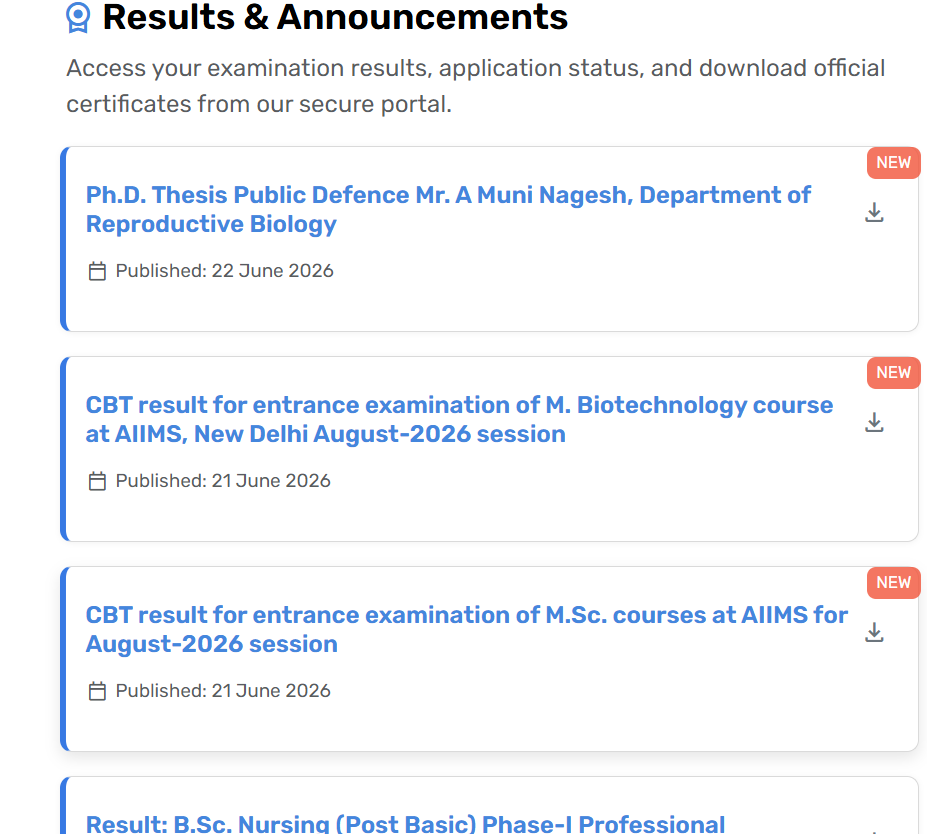Viewport: 927px width, 834px height.
Task: Click calendar icon next to 22 June 2026
Action: pos(97,271)
